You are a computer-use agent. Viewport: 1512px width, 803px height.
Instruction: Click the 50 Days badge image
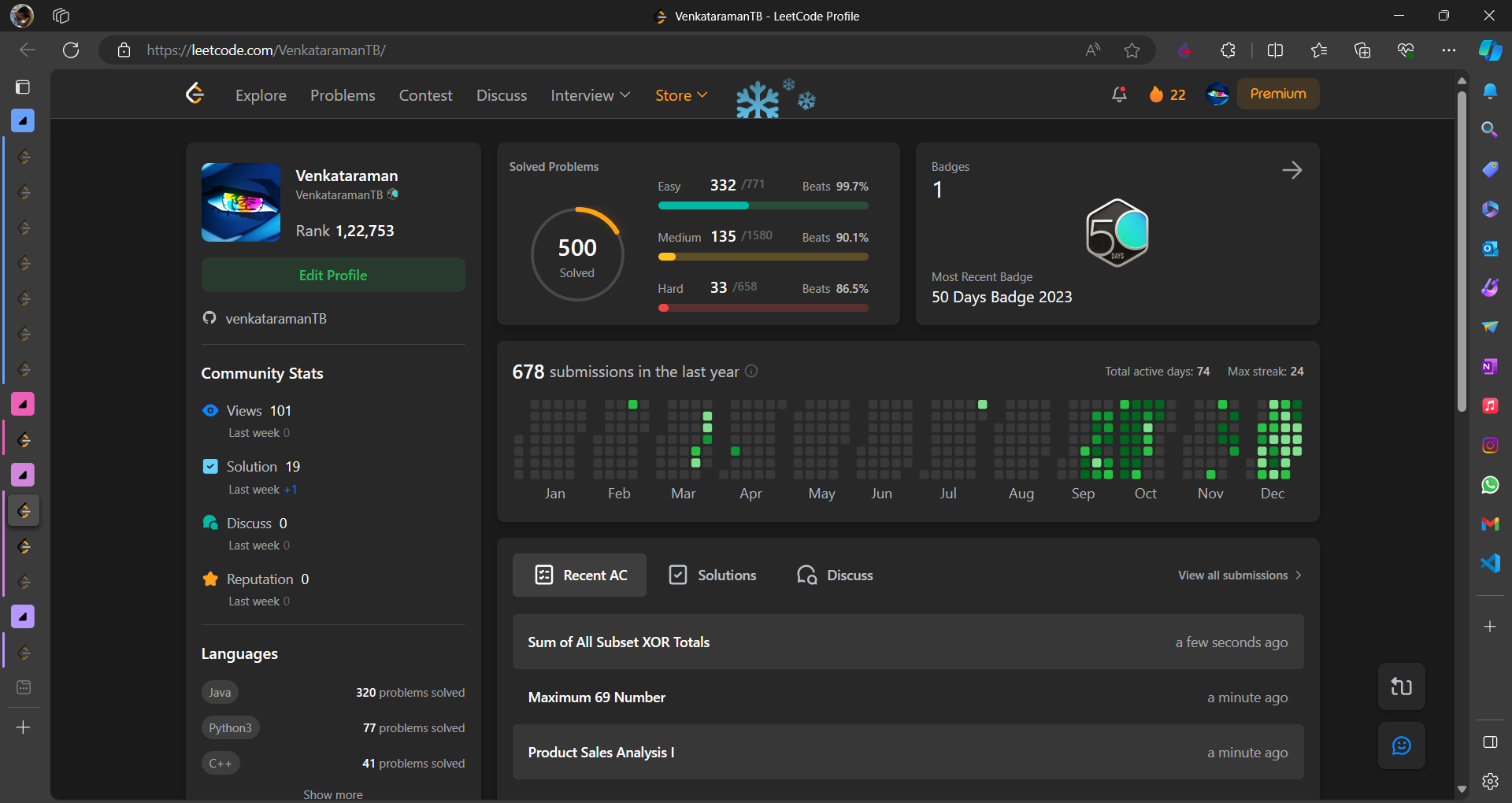tap(1117, 233)
